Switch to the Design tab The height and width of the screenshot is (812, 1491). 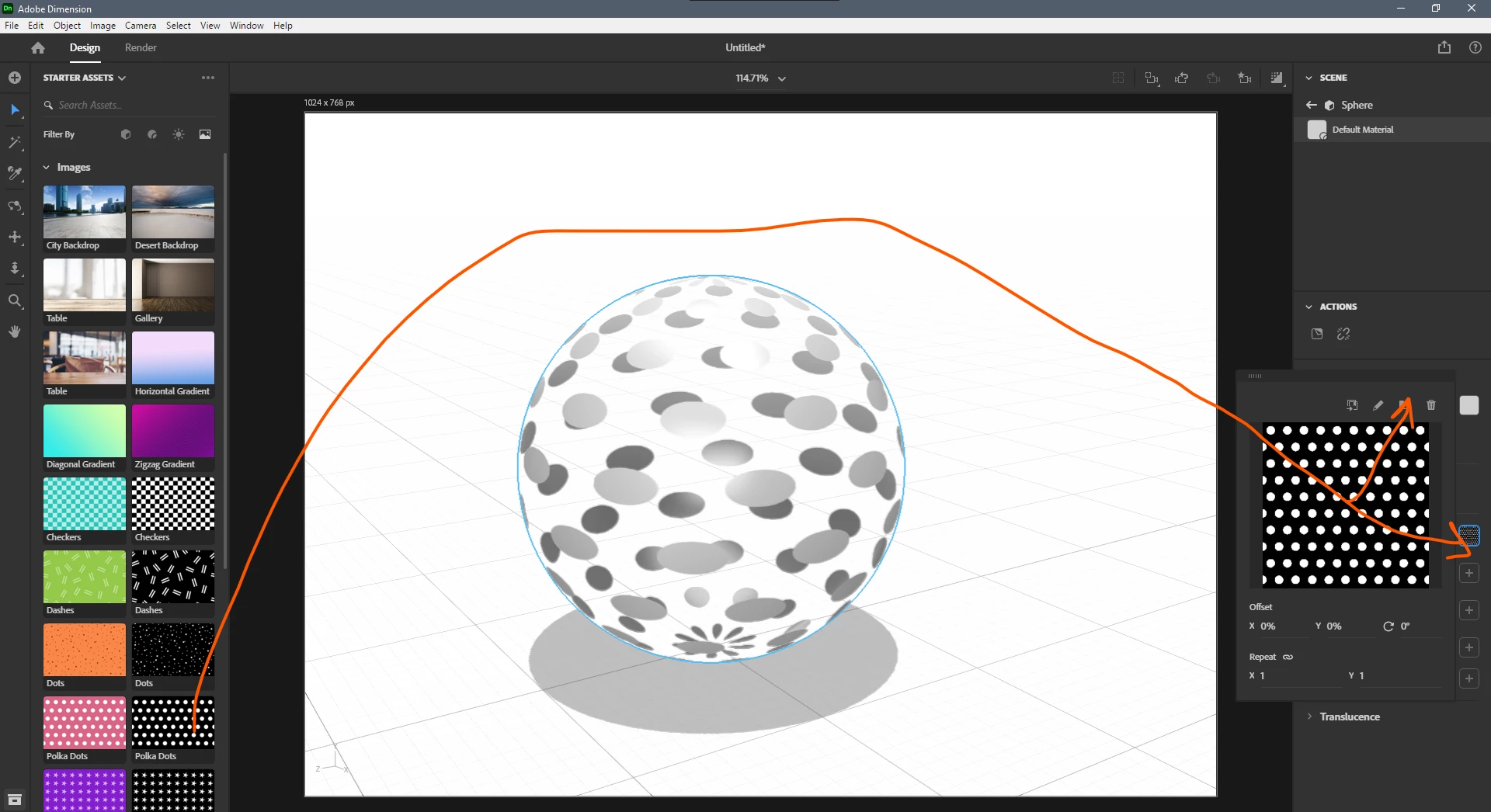pyautogui.click(x=85, y=47)
